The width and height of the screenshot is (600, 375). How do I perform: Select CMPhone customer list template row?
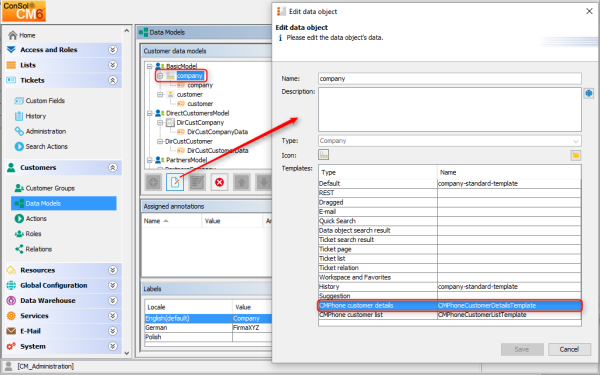coord(450,315)
